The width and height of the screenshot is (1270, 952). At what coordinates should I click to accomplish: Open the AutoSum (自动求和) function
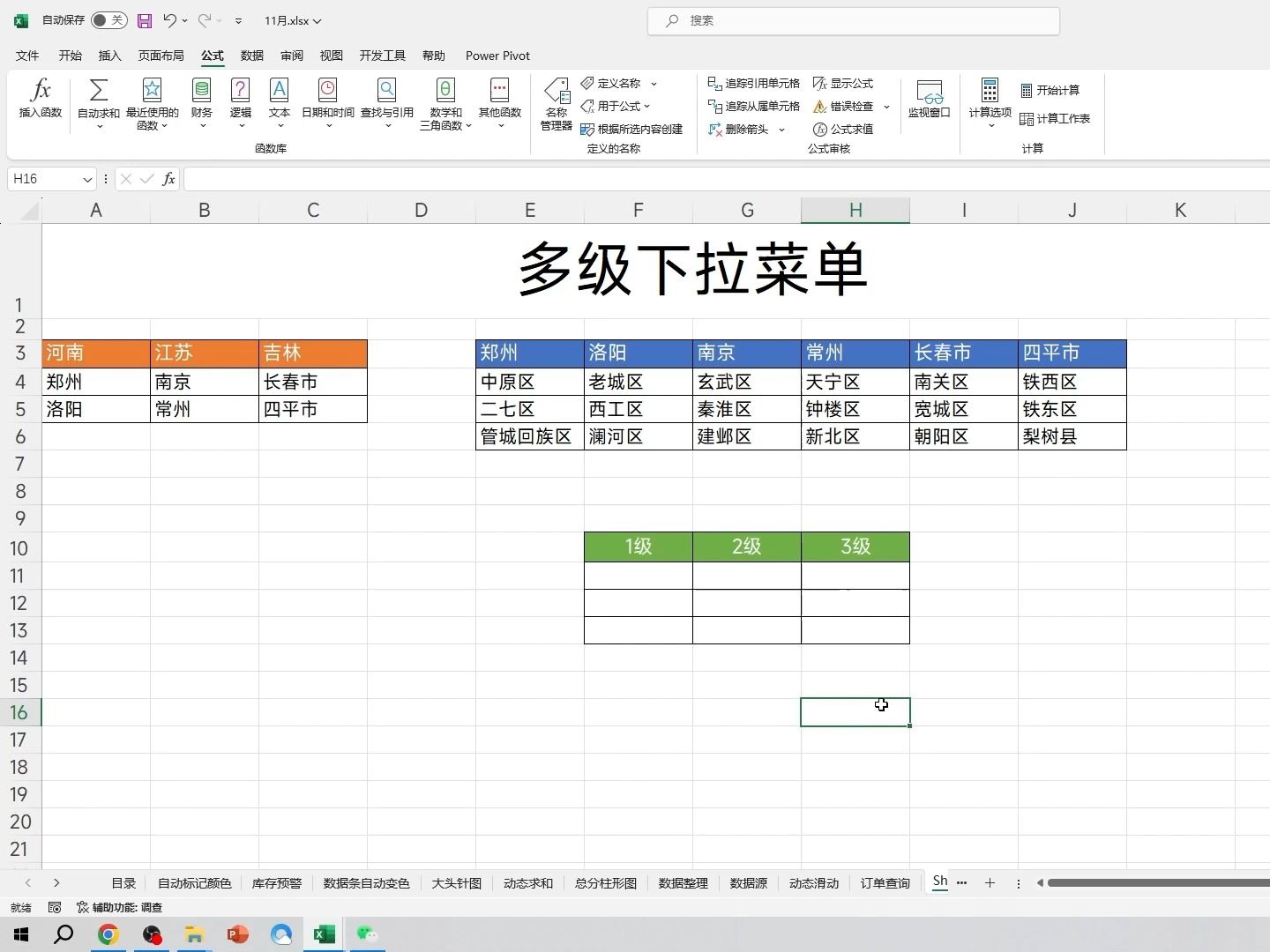click(99, 103)
